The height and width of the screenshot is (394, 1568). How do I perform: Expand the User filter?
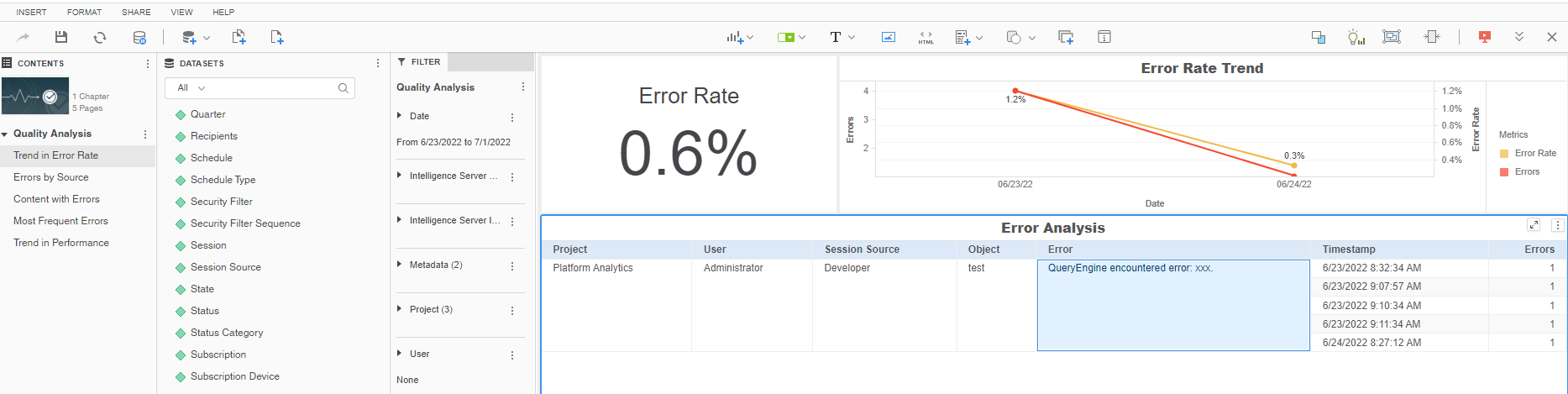tap(399, 354)
